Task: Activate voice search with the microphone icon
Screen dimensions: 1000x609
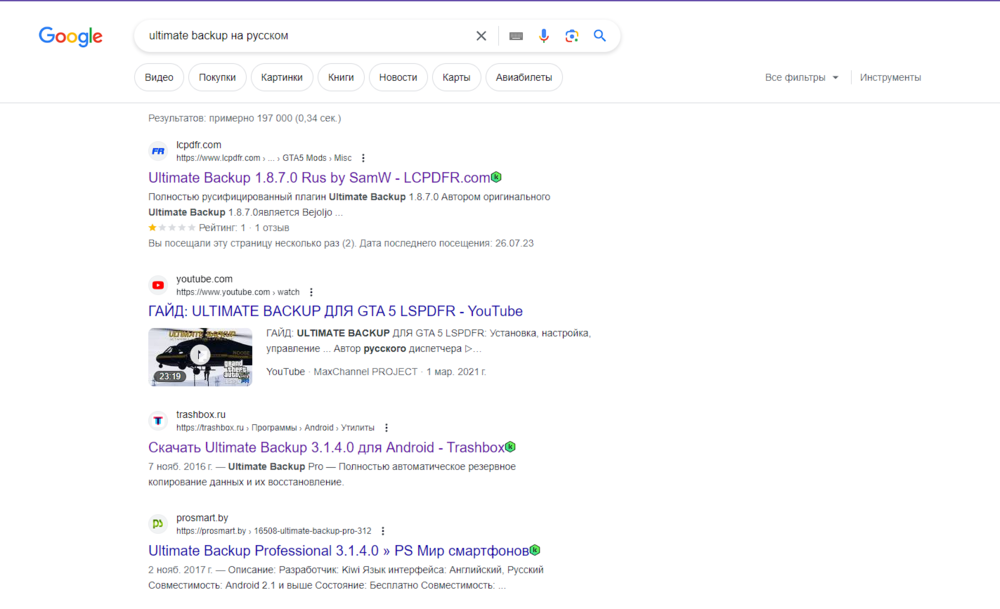Action: (x=543, y=35)
